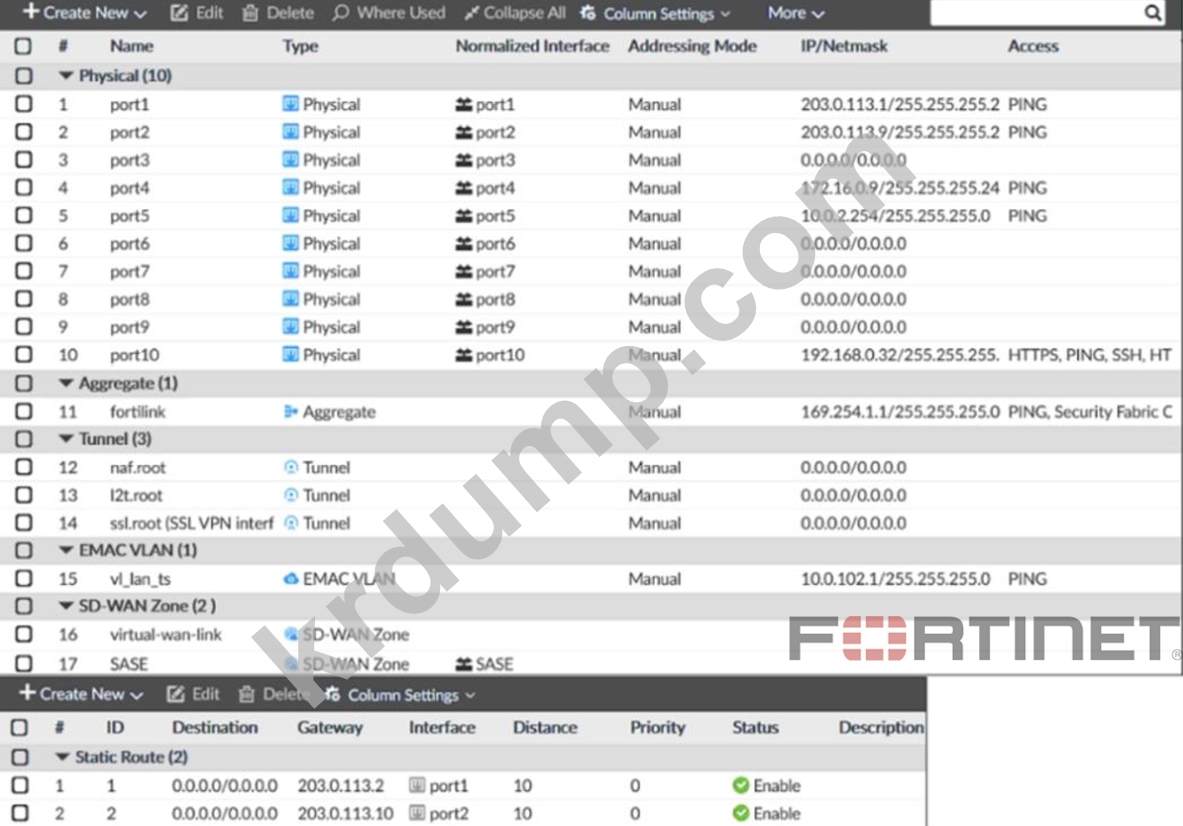Click the search magnifier icon
Viewport: 1183px width, 826px height.
click(x=1153, y=13)
